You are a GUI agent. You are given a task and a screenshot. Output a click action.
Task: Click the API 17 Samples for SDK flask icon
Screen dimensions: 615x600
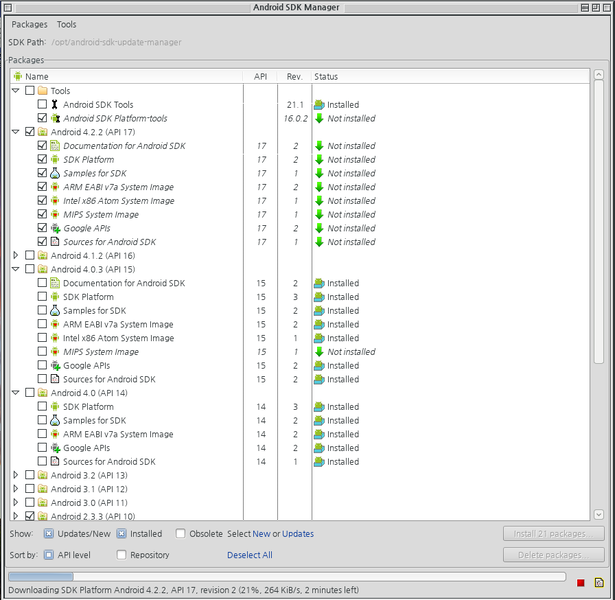[55, 173]
